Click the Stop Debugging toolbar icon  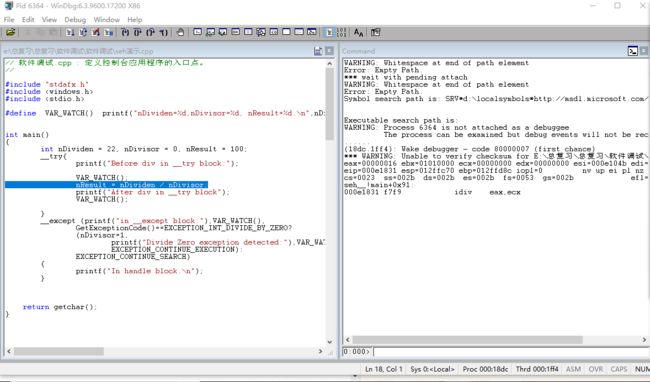coord(96,32)
